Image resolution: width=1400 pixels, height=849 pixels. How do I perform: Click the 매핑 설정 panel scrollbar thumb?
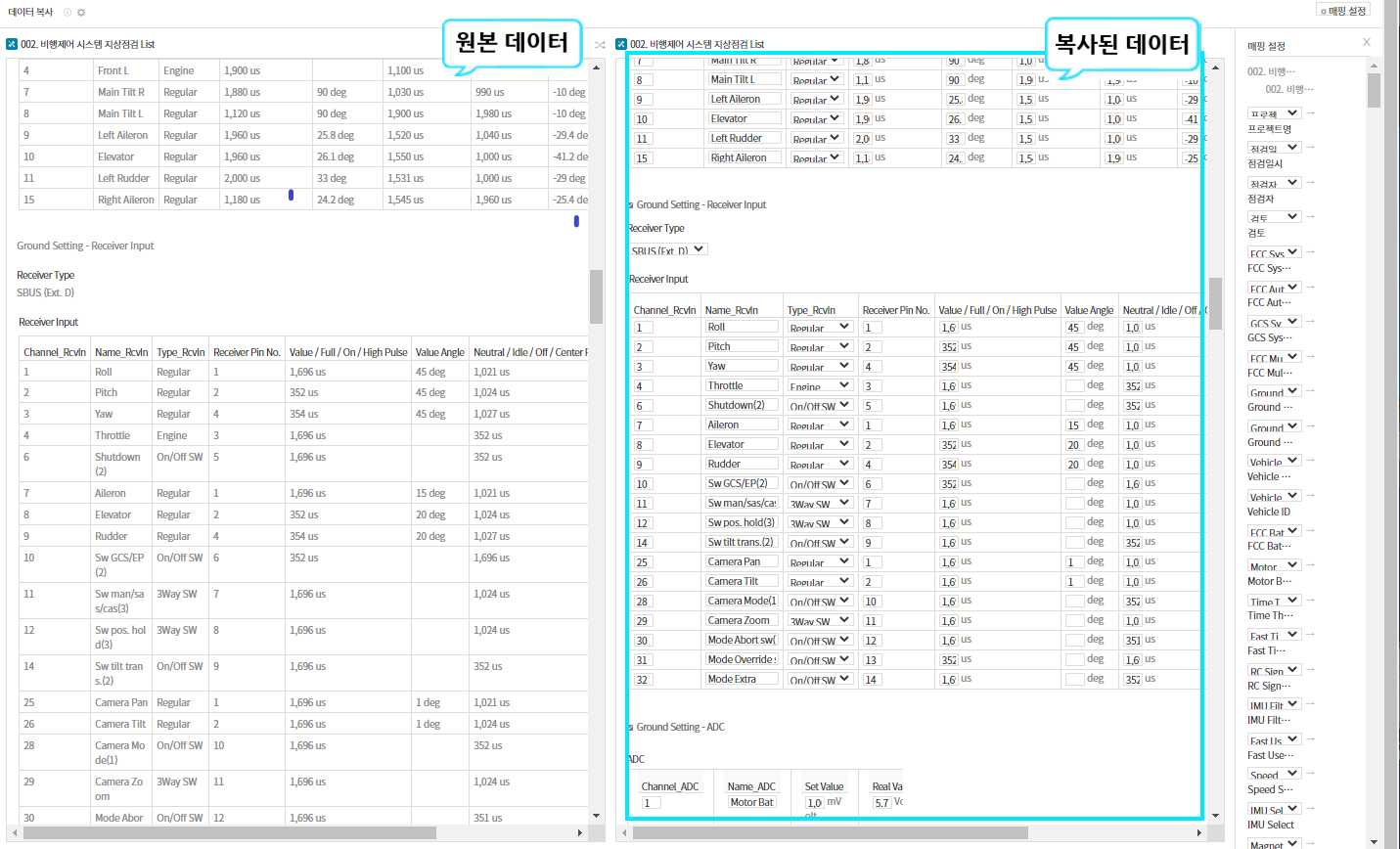click(x=1374, y=90)
